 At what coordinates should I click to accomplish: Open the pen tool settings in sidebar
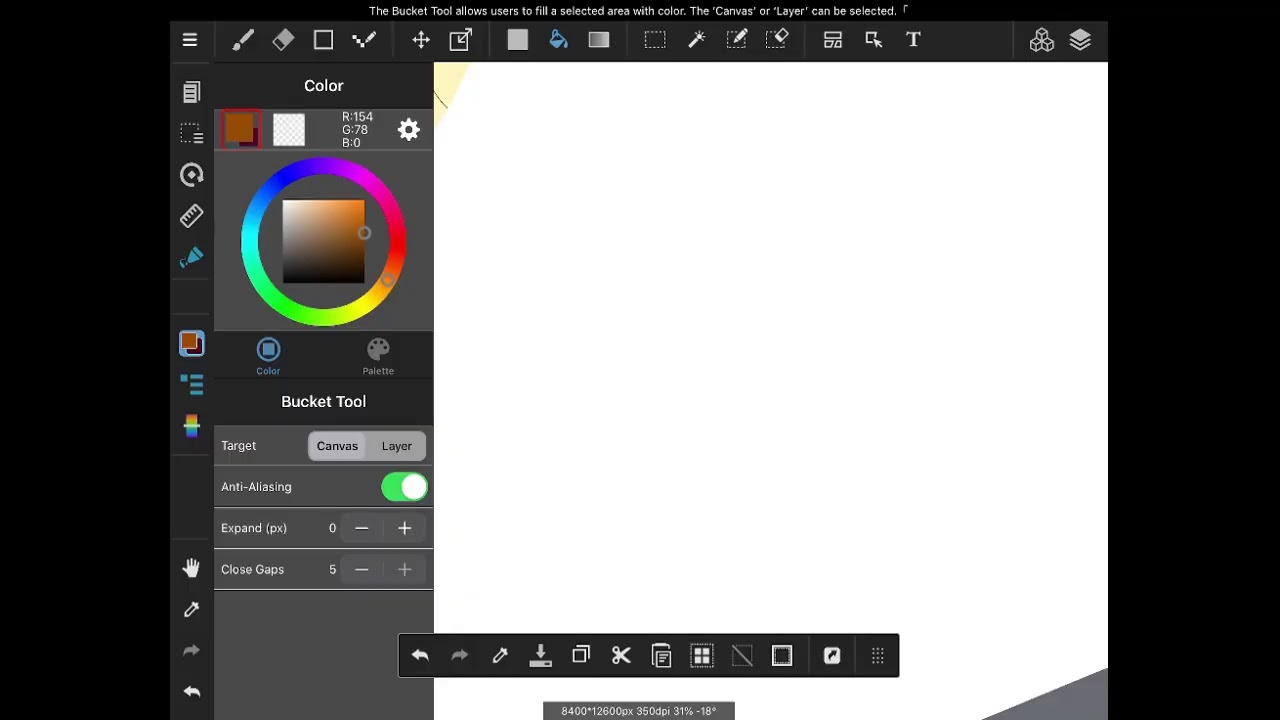point(192,258)
